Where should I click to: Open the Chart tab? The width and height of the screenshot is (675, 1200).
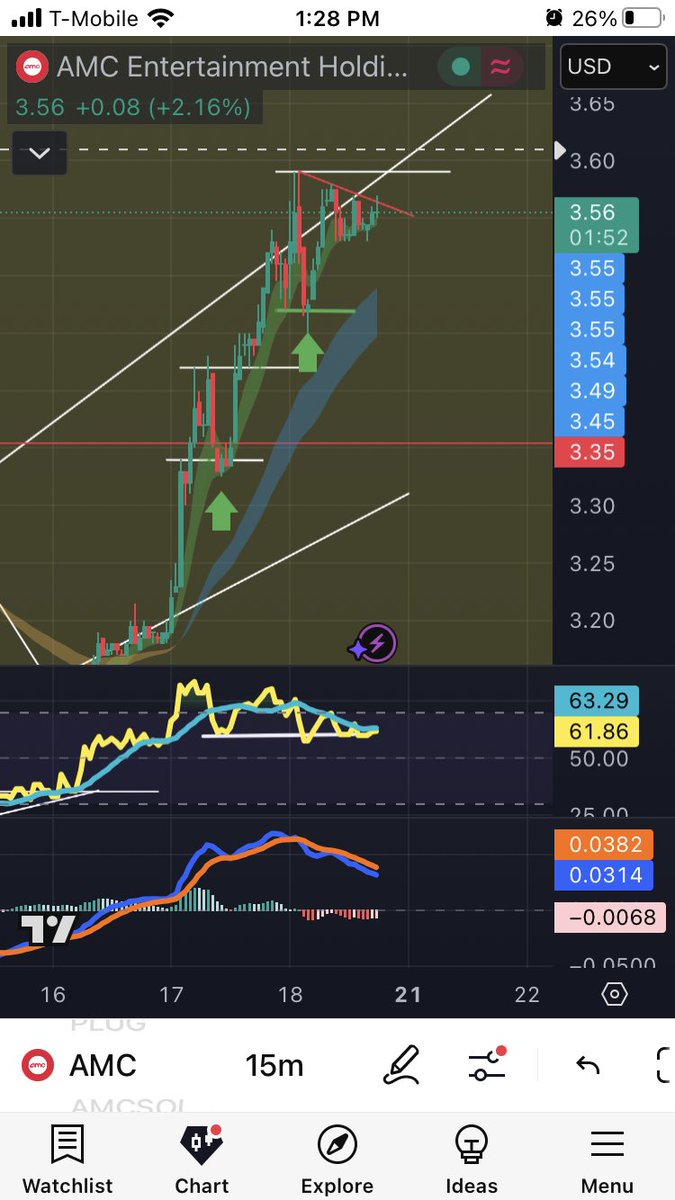point(202,1158)
